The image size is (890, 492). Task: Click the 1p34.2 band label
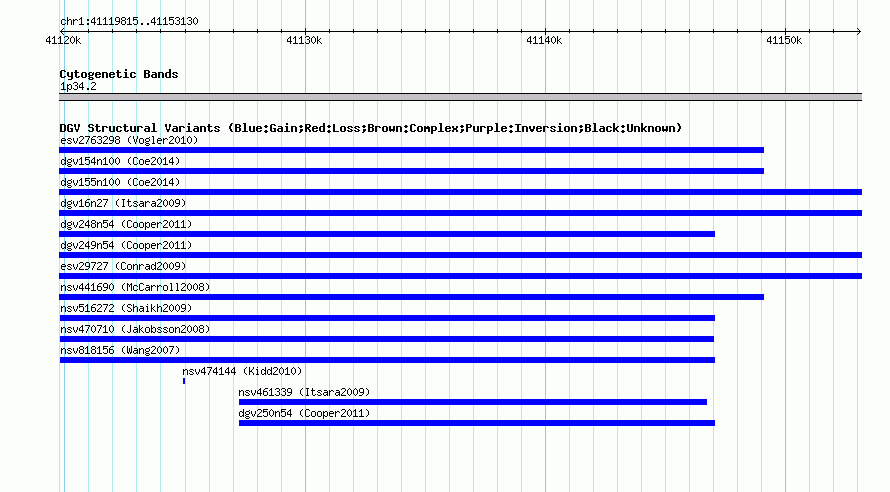tap(78, 86)
